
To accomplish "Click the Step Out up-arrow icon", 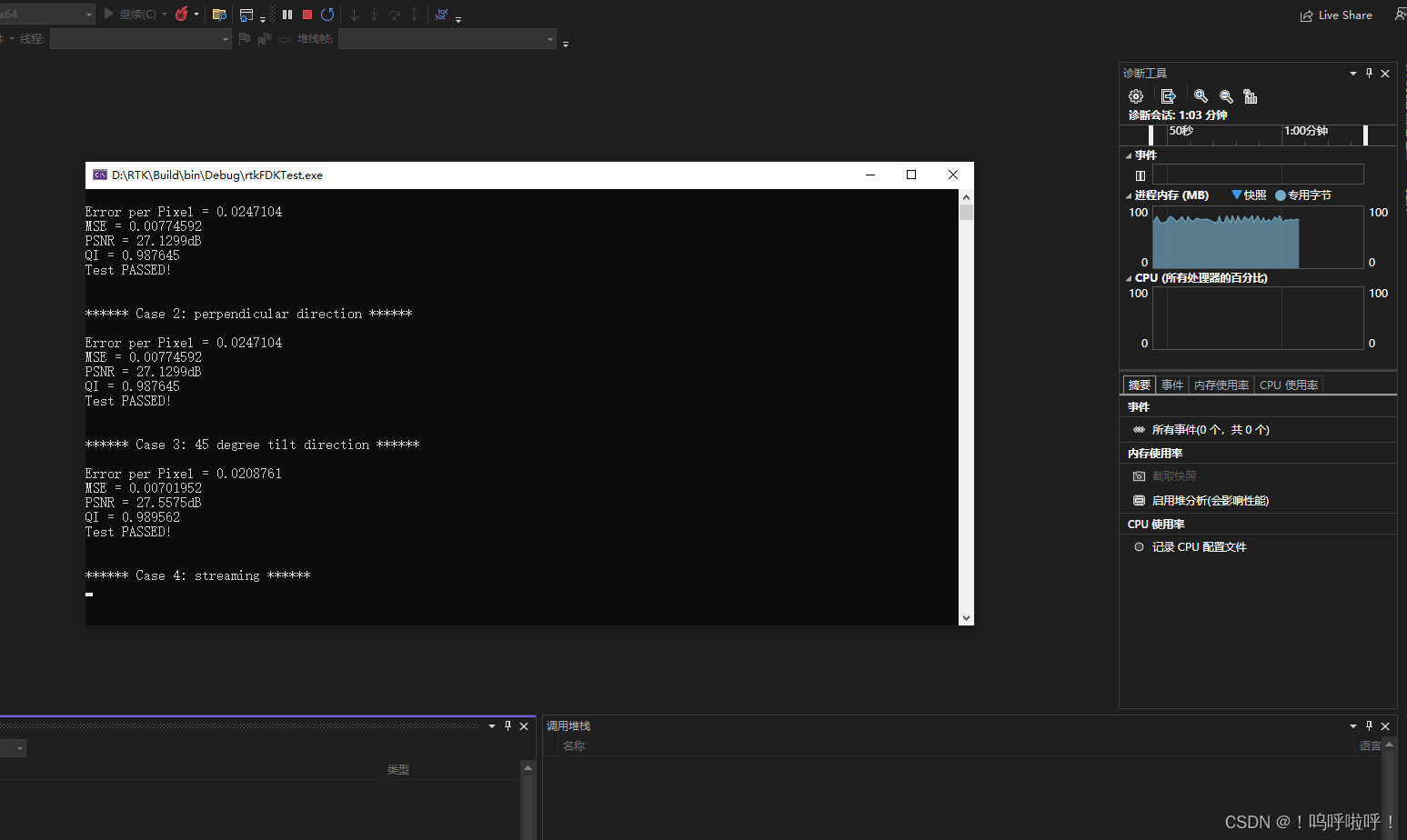I will [415, 15].
